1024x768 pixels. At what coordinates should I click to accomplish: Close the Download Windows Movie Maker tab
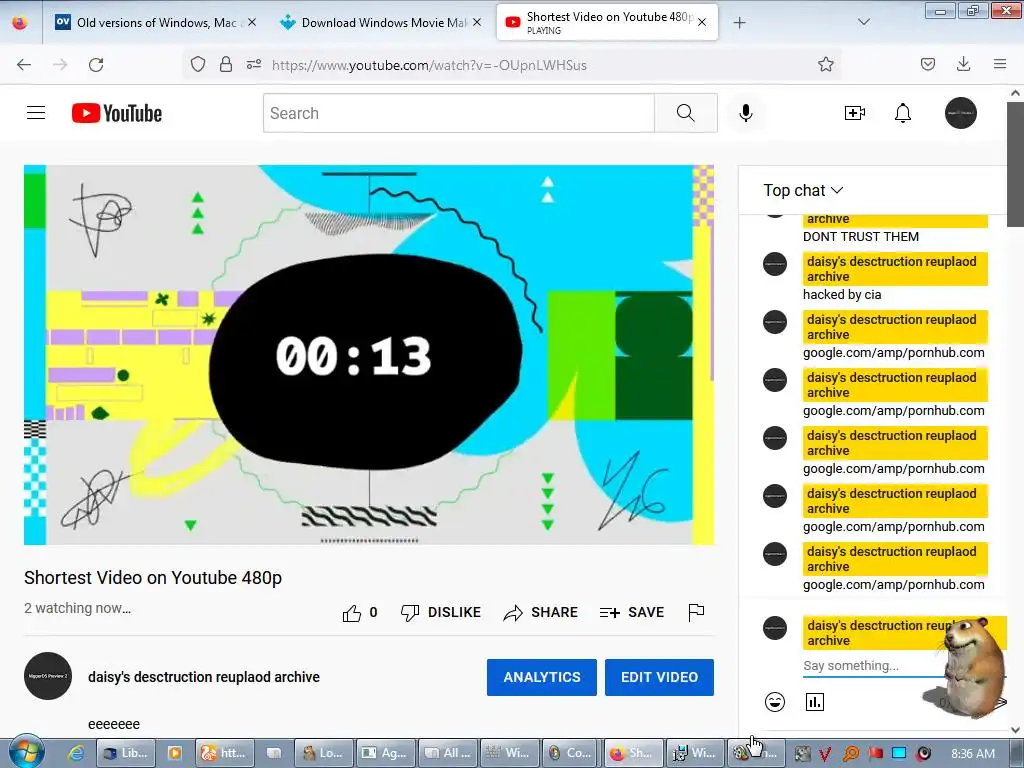[477, 22]
